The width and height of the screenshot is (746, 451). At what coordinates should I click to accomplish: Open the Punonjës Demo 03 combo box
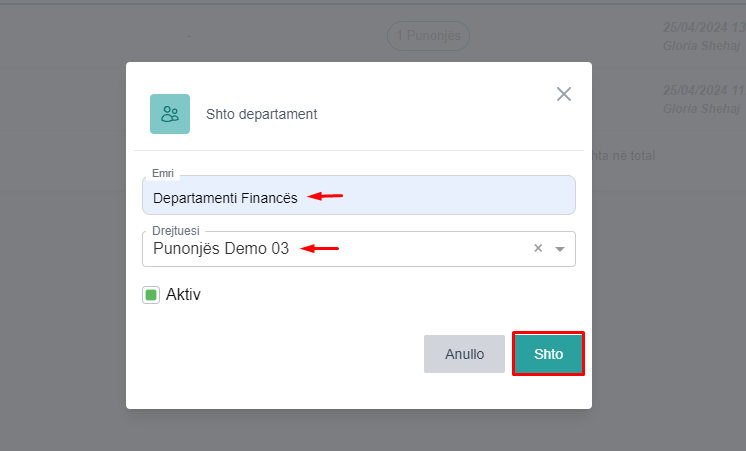(x=330, y=249)
